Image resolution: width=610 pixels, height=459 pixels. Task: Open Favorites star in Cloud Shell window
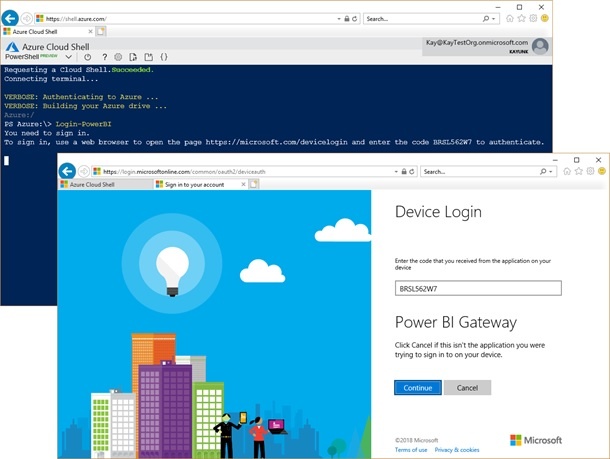(522, 18)
